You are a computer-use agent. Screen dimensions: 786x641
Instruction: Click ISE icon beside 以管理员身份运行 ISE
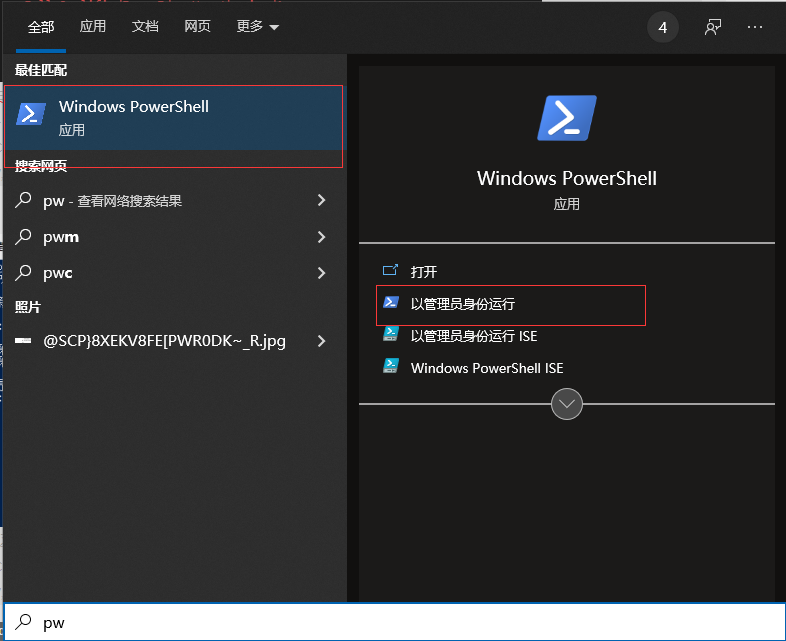pos(391,334)
